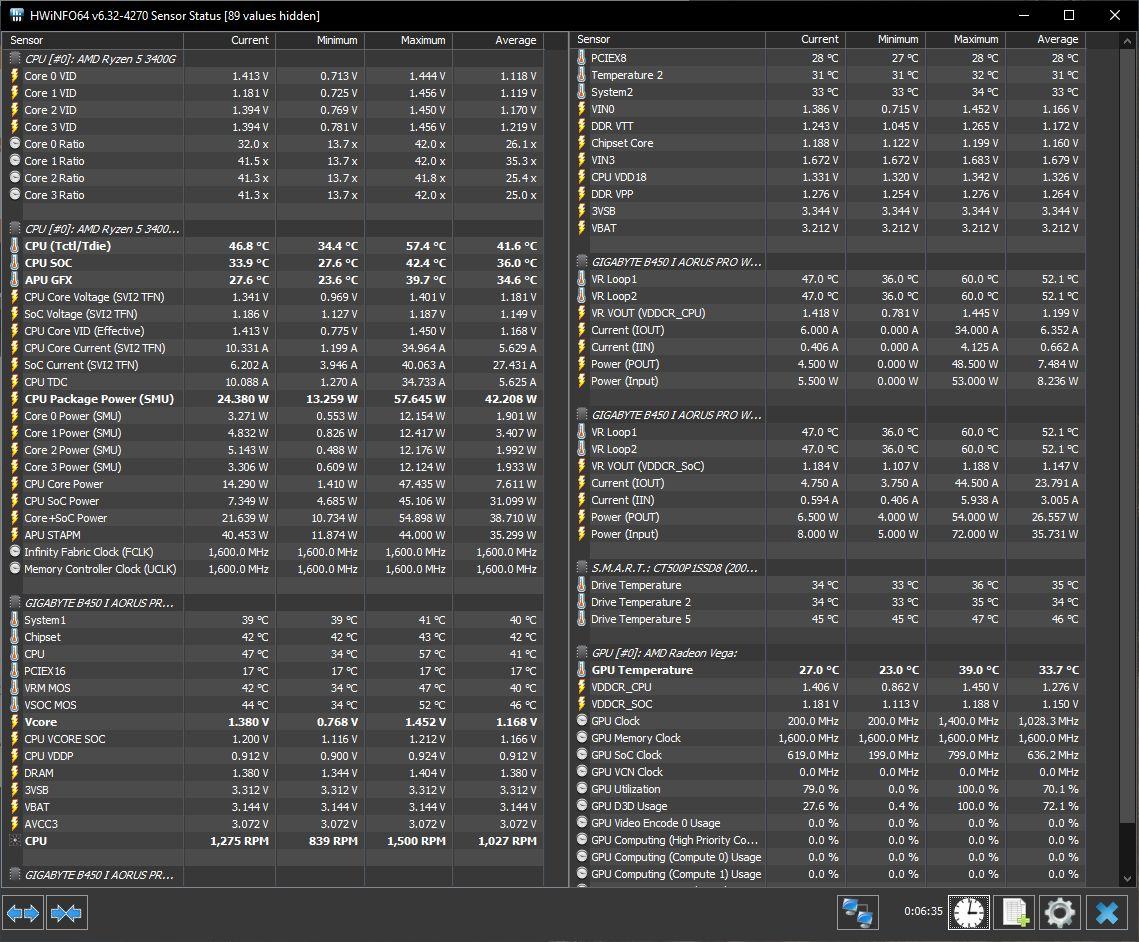The image size is (1139, 942).
Task: Select the VR VOUT (VDDCR_SoC) row
Action: (827, 466)
